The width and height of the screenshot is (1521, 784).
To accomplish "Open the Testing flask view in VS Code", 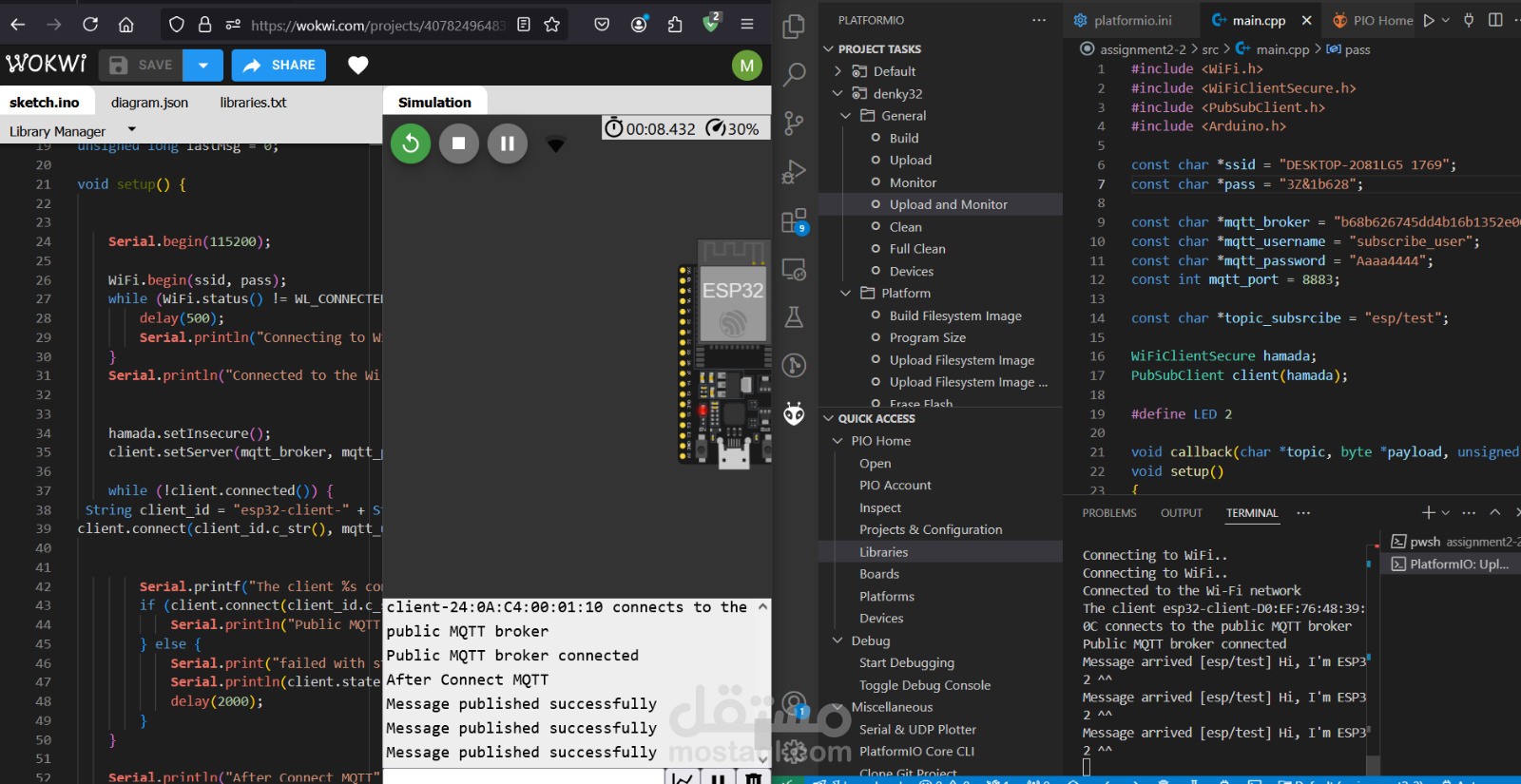I will 794,317.
